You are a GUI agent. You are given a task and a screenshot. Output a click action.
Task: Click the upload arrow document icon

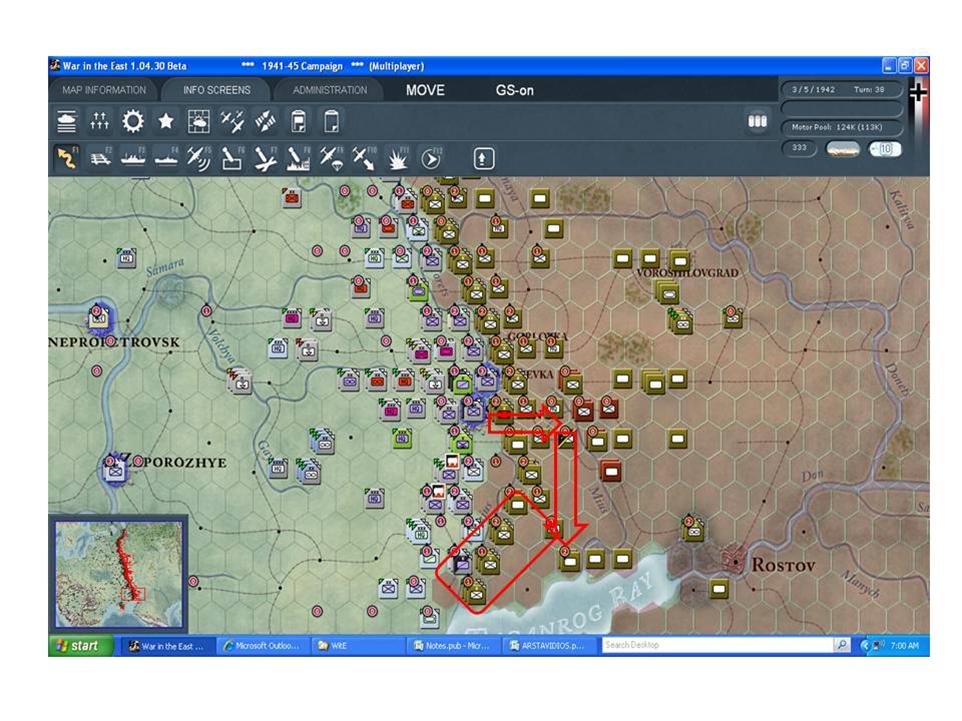point(482,159)
